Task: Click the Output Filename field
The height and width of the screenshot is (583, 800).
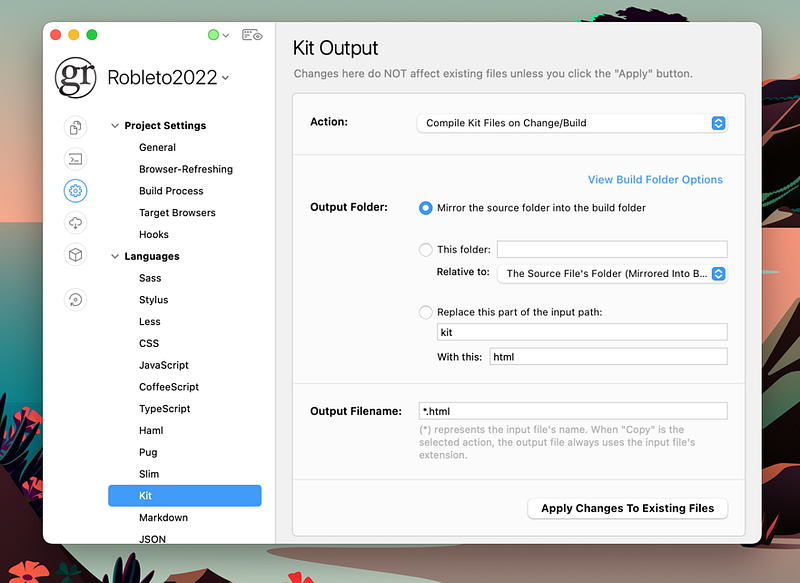Action: (573, 411)
